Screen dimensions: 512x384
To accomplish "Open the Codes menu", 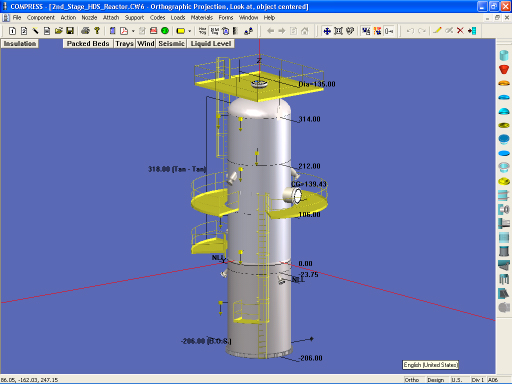I will pyautogui.click(x=157, y=18).
